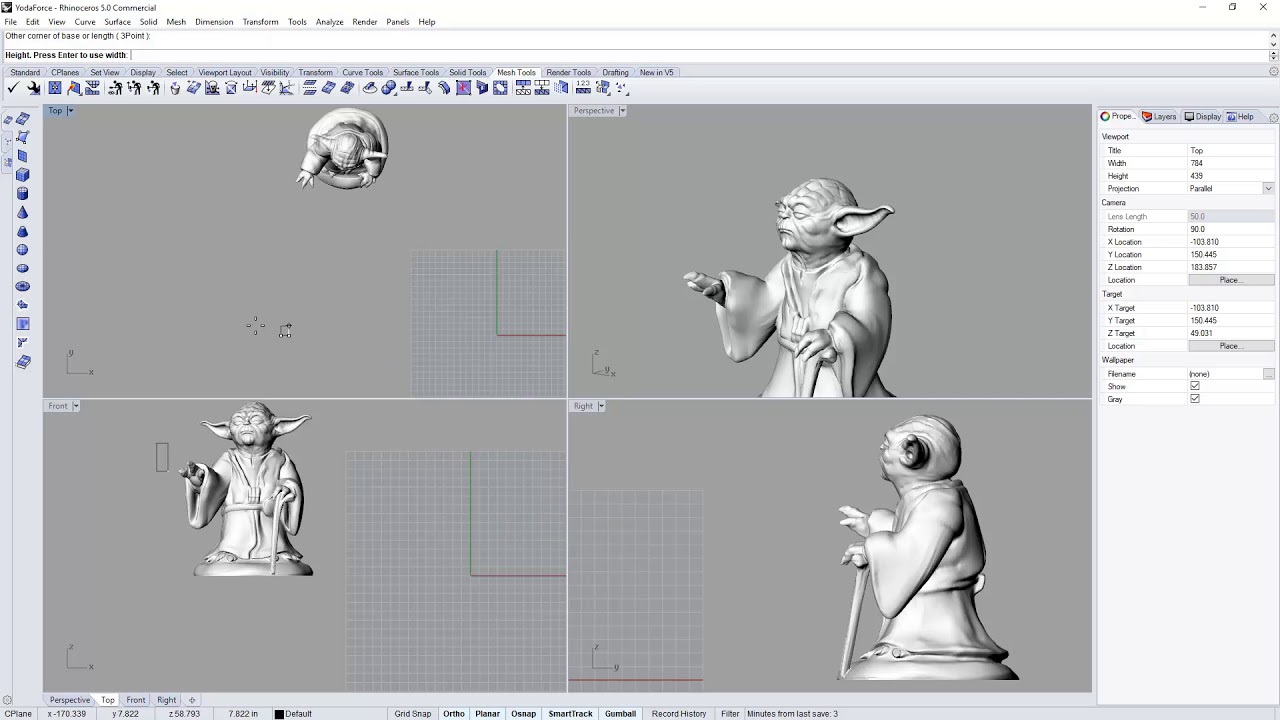Image resolution: width=1280 pixels, height=720 pixels.
Task: Select the Mesh Truncated Cone tool
Action: click(x=23, y=231)
